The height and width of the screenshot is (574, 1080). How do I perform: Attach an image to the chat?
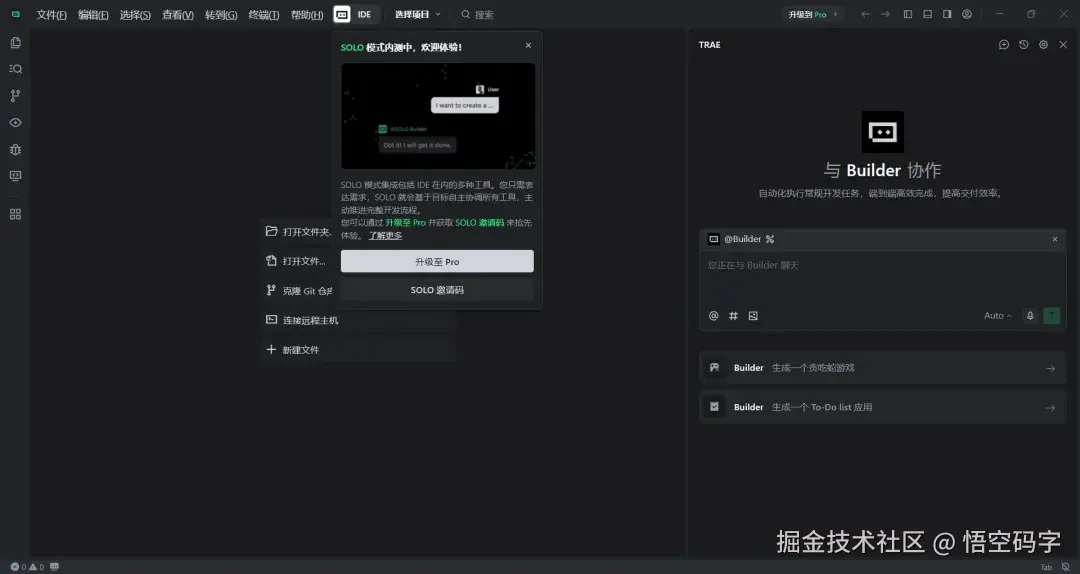tap(753, 316)
